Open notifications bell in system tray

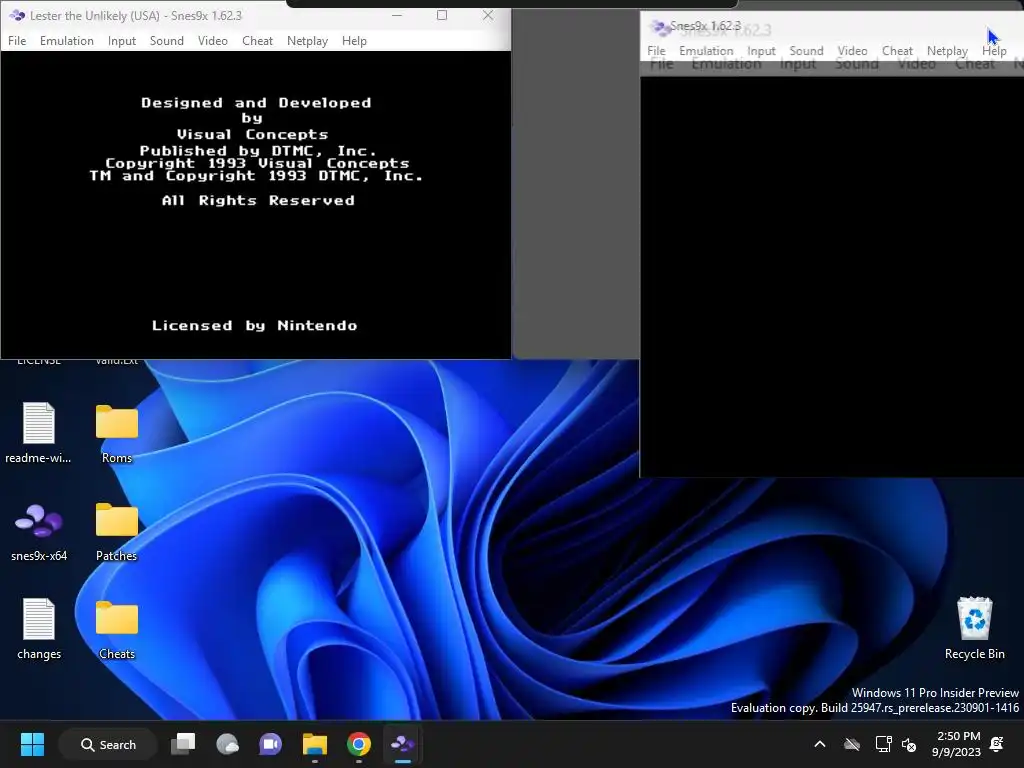click(997, 744)
